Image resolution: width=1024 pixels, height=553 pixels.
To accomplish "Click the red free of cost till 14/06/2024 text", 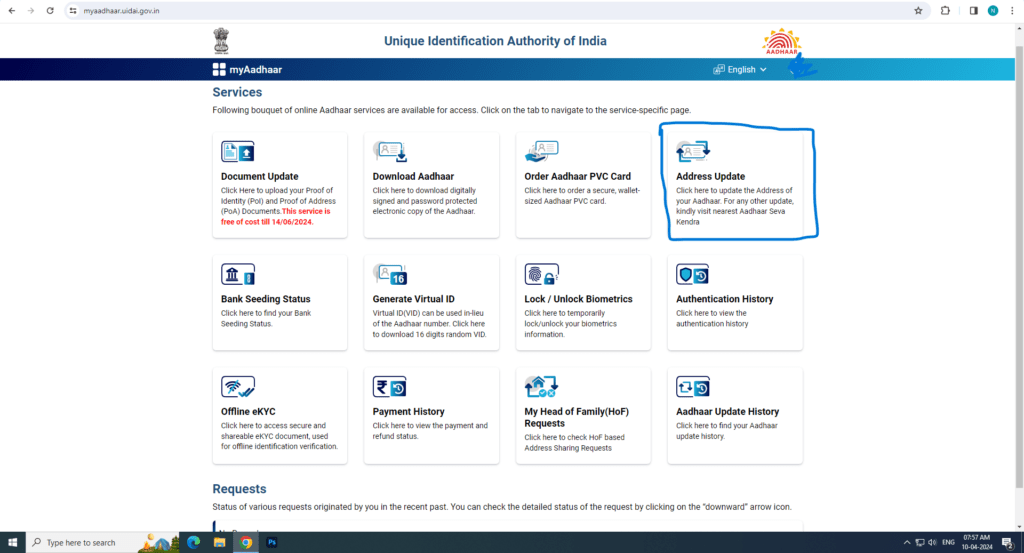I will click(x=276, y=217).
